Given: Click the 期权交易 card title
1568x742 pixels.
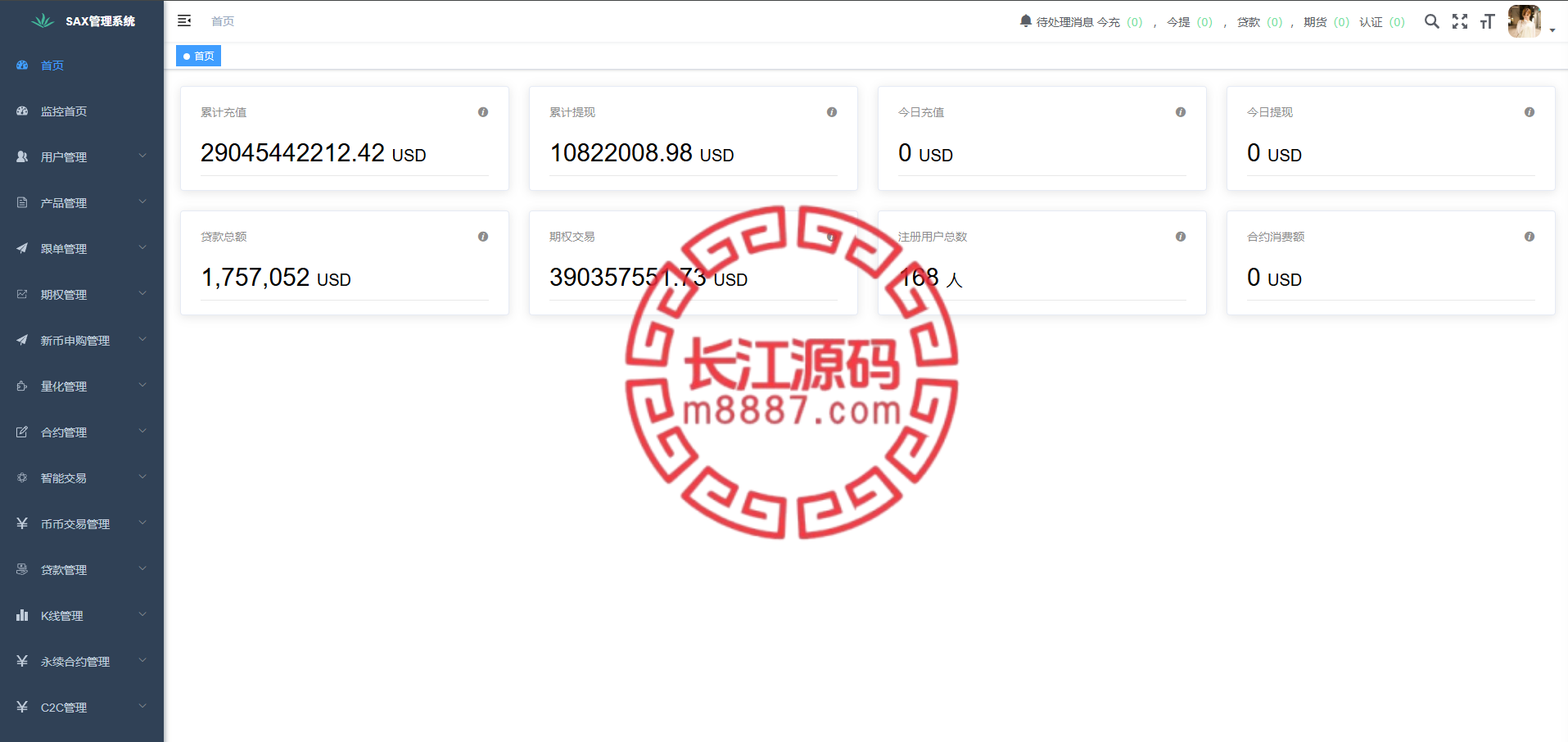Looking at the screenshot, I should point(572,237).
